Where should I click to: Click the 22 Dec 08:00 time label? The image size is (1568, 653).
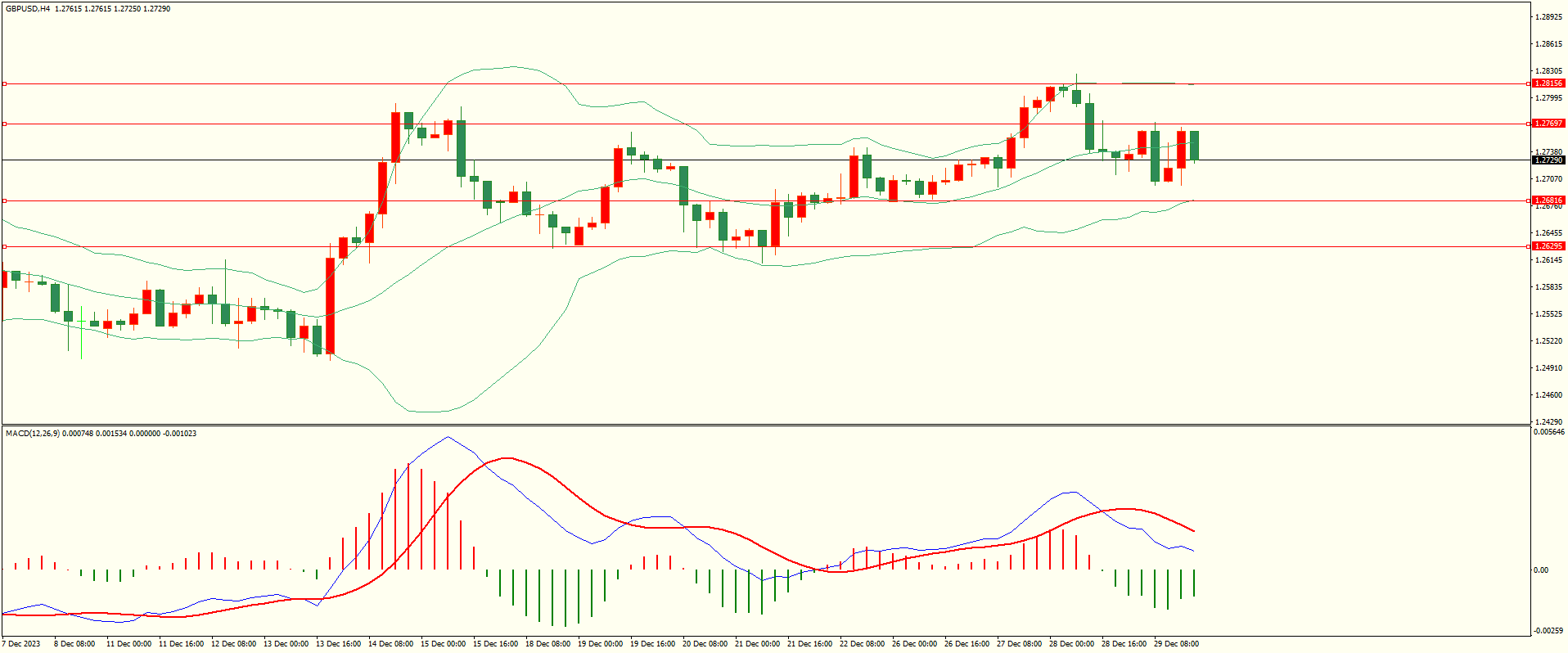pyautogui.click(x=862, y=644)
